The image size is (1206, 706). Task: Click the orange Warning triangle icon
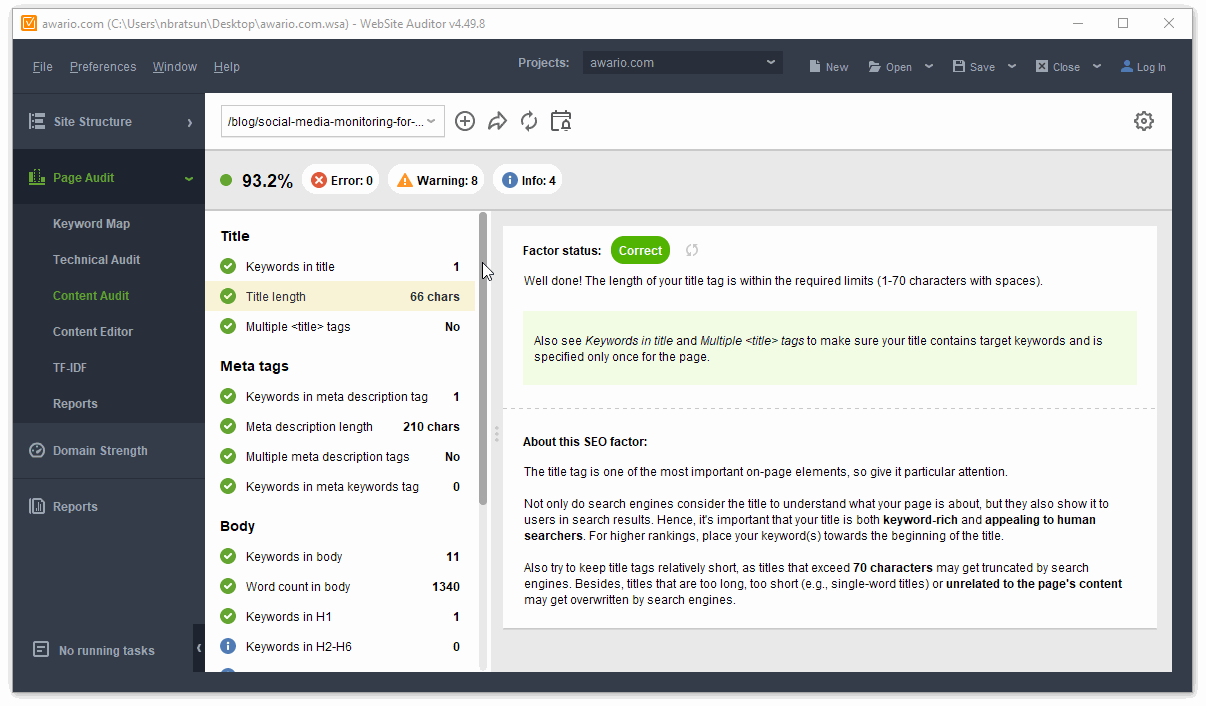(405, 180)
